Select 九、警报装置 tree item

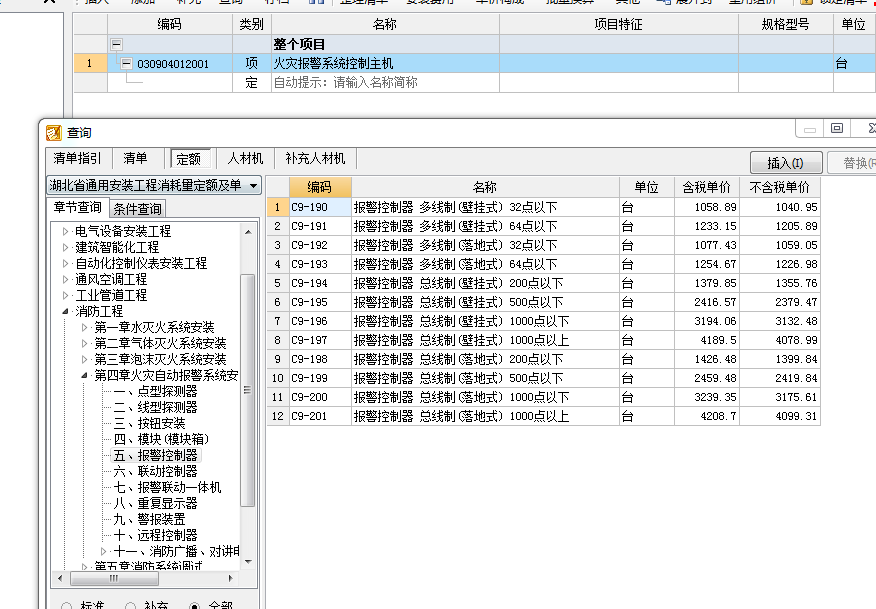[149, 520]
